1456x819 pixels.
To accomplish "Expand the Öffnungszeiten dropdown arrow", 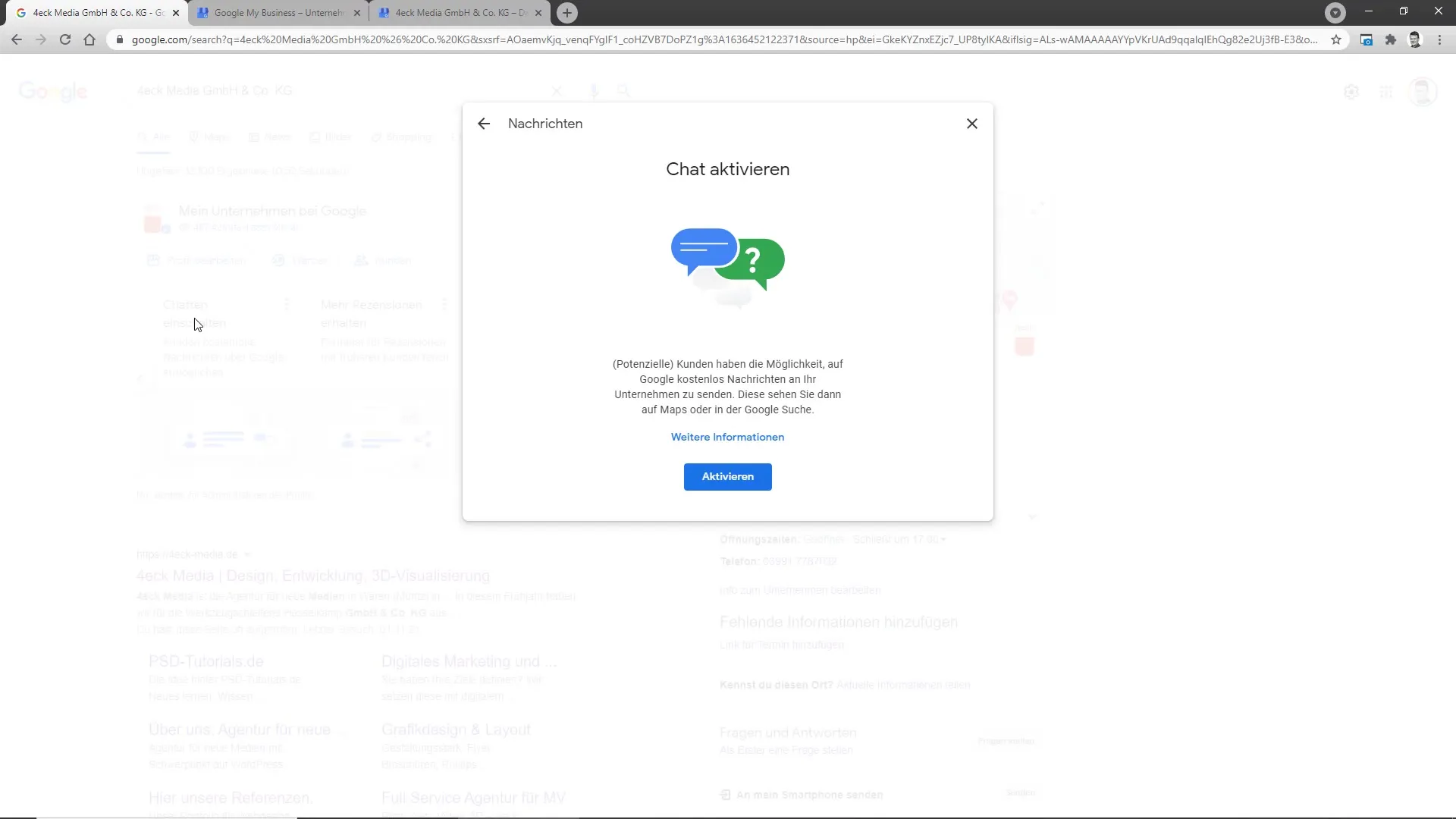I will coord(943,539).
